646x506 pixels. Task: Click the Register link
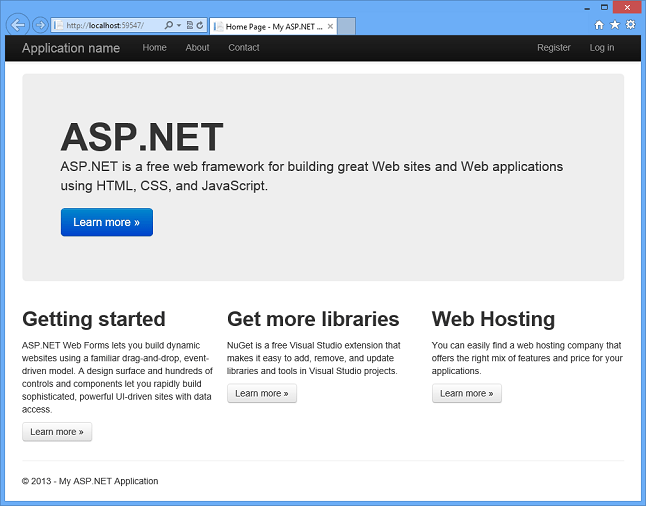click(x=553, y=48)
